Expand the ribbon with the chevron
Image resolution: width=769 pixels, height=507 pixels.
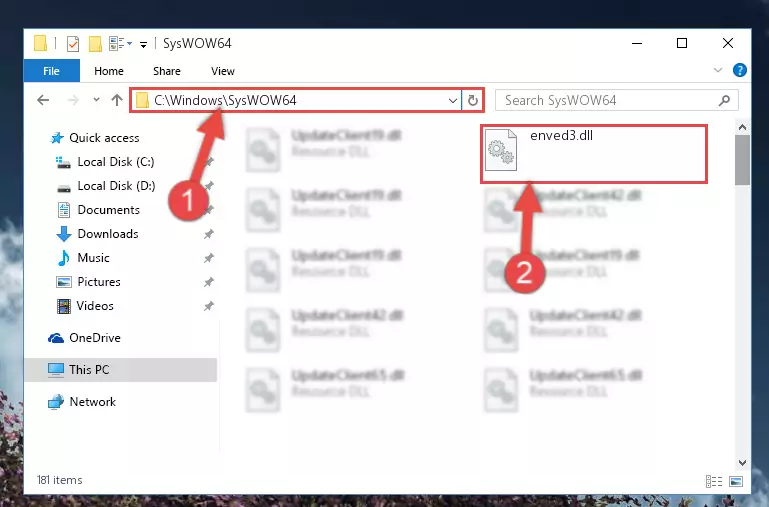pyautogui.click(x=718, y=70)
